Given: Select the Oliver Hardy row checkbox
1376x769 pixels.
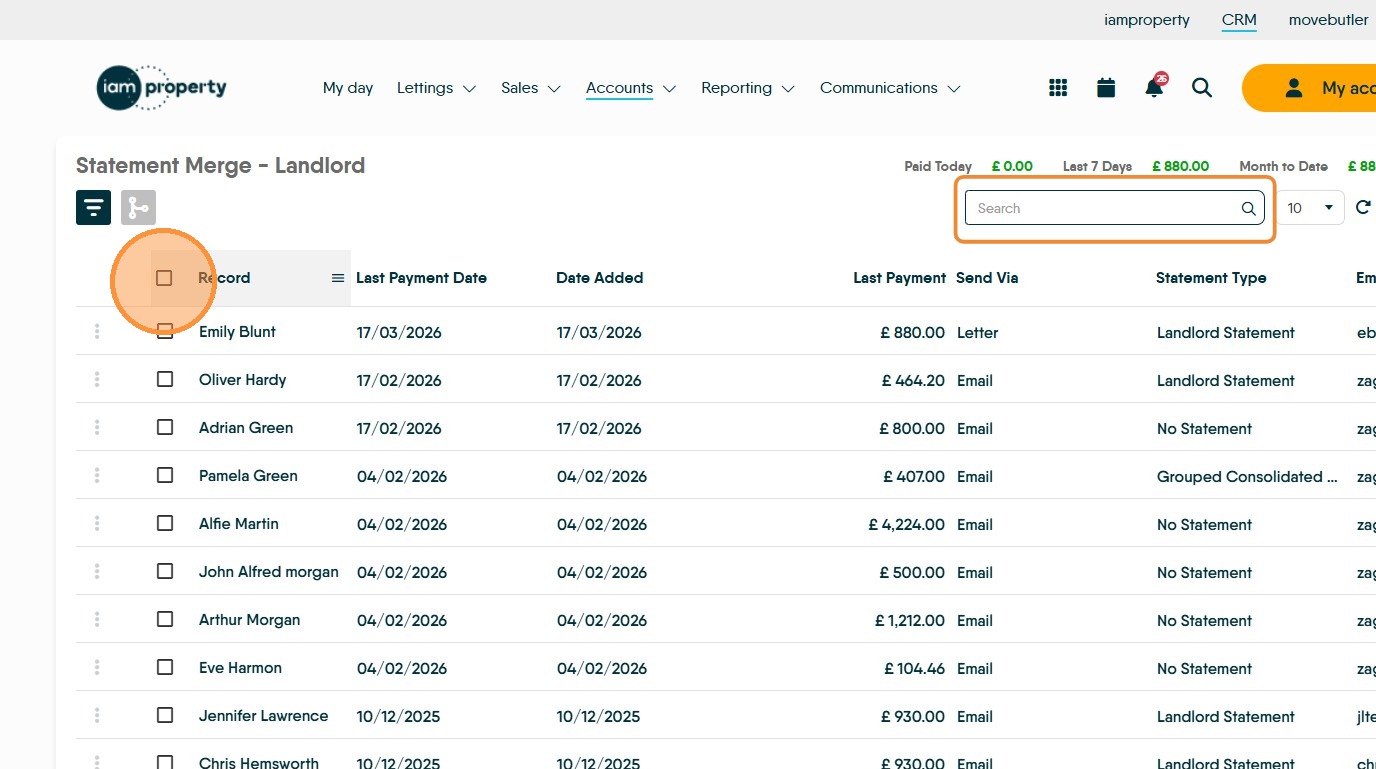Looking at the screenshot, I should [165, 380].
